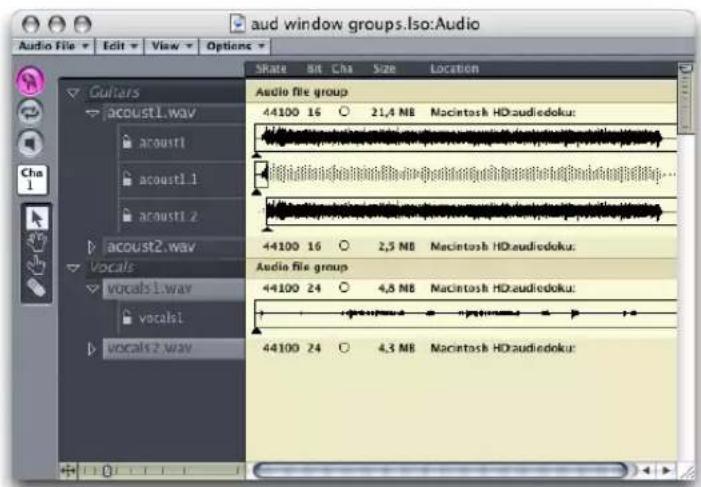Click the document icon in title bar

237,23
